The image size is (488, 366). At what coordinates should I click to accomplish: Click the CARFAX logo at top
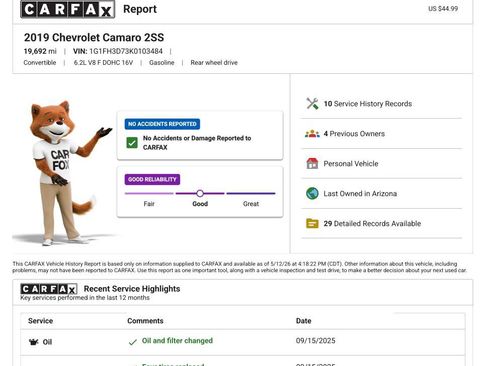[x=68, y=9]
